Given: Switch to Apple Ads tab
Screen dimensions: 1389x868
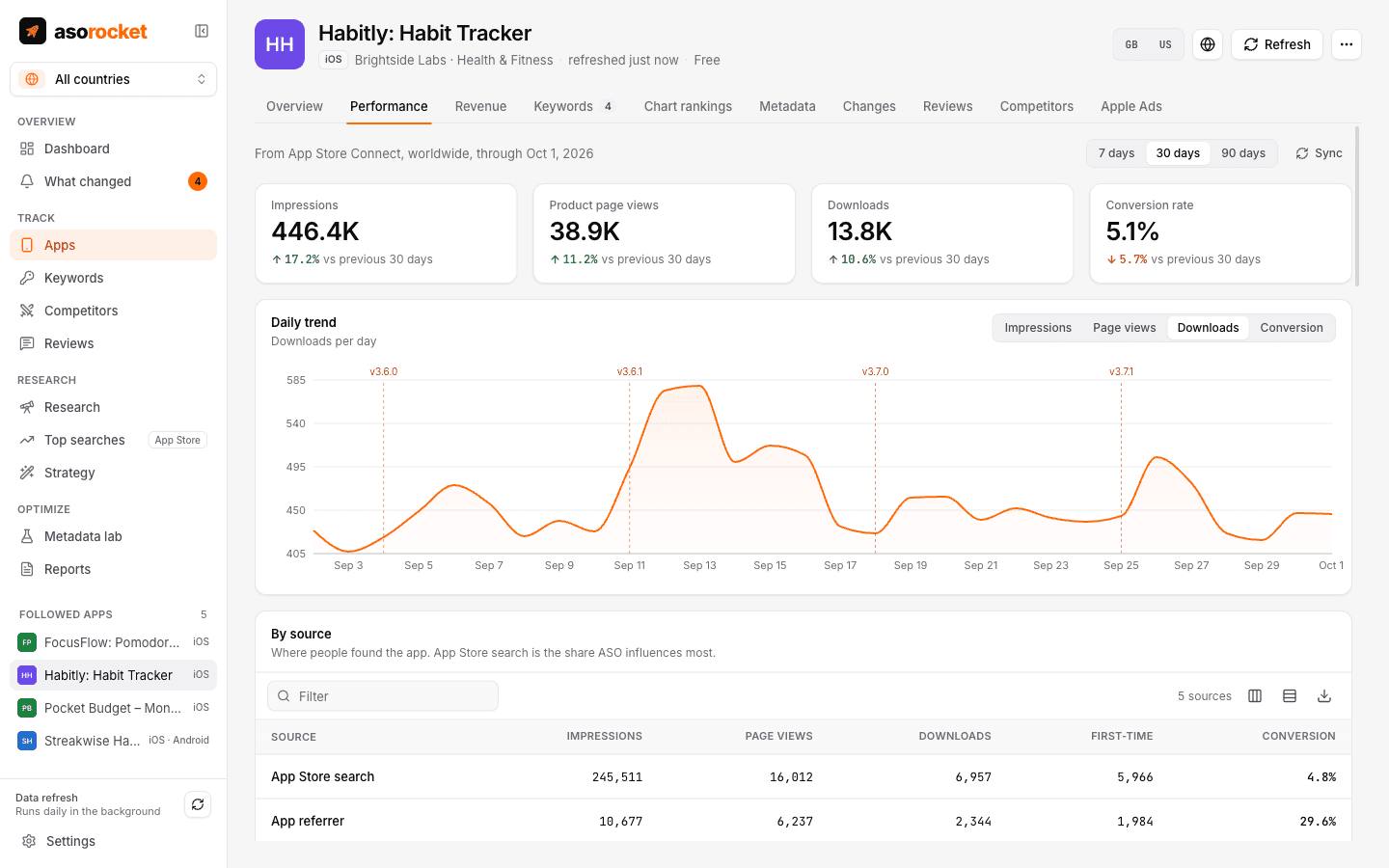Looking at the screenshot, I should [1131, 106].
